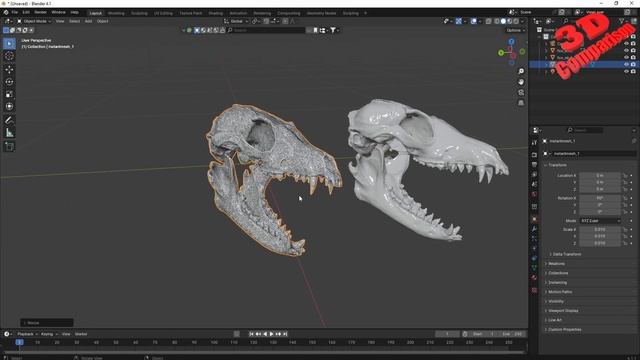
Task: Select the Select Box tool
Action: [x=9, y=43]
